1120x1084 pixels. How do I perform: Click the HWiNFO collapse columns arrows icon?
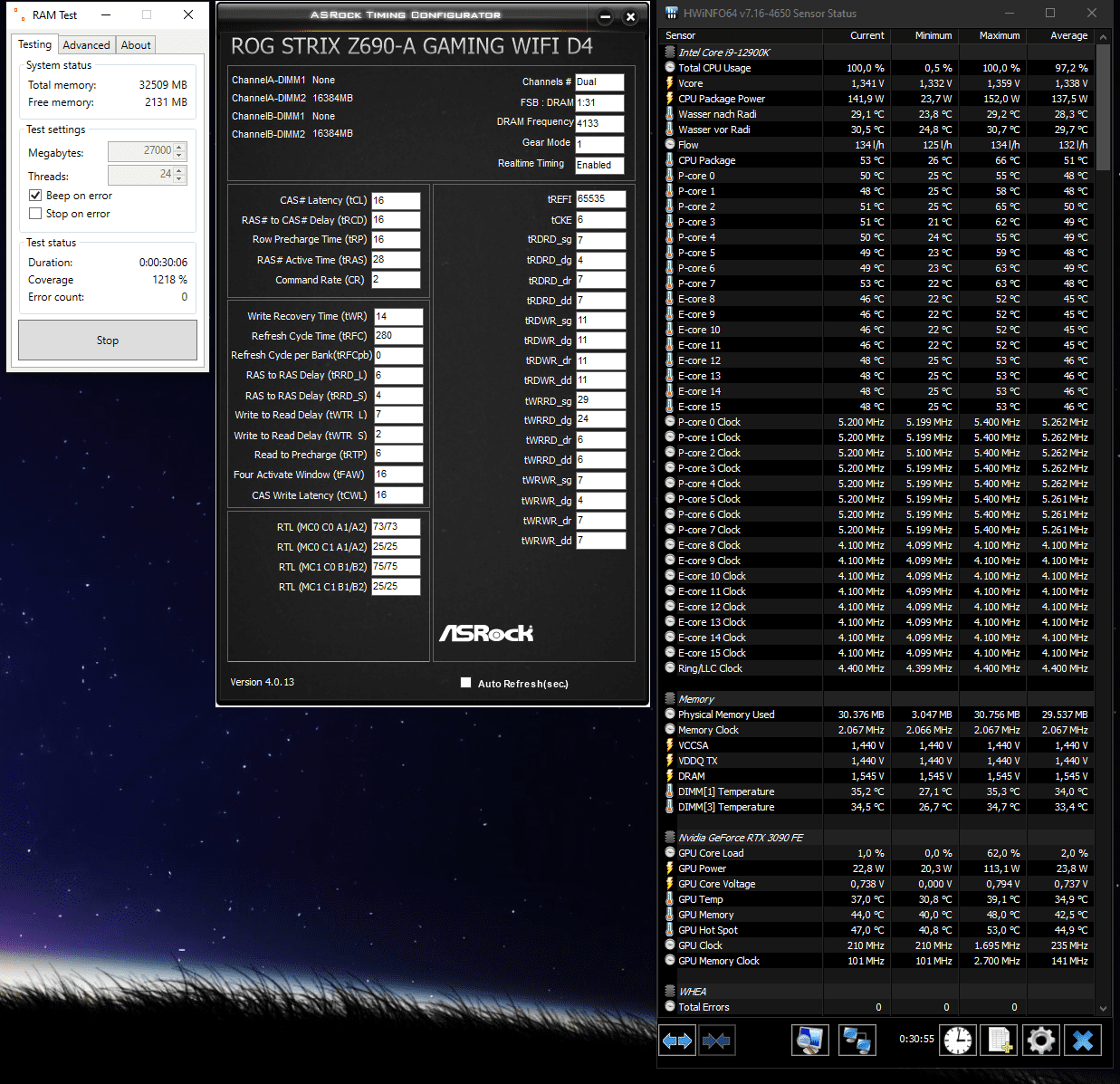716,1041
